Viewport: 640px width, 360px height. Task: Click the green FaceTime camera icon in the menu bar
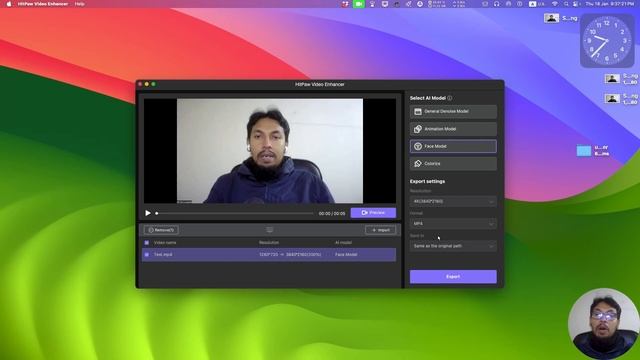359,4
